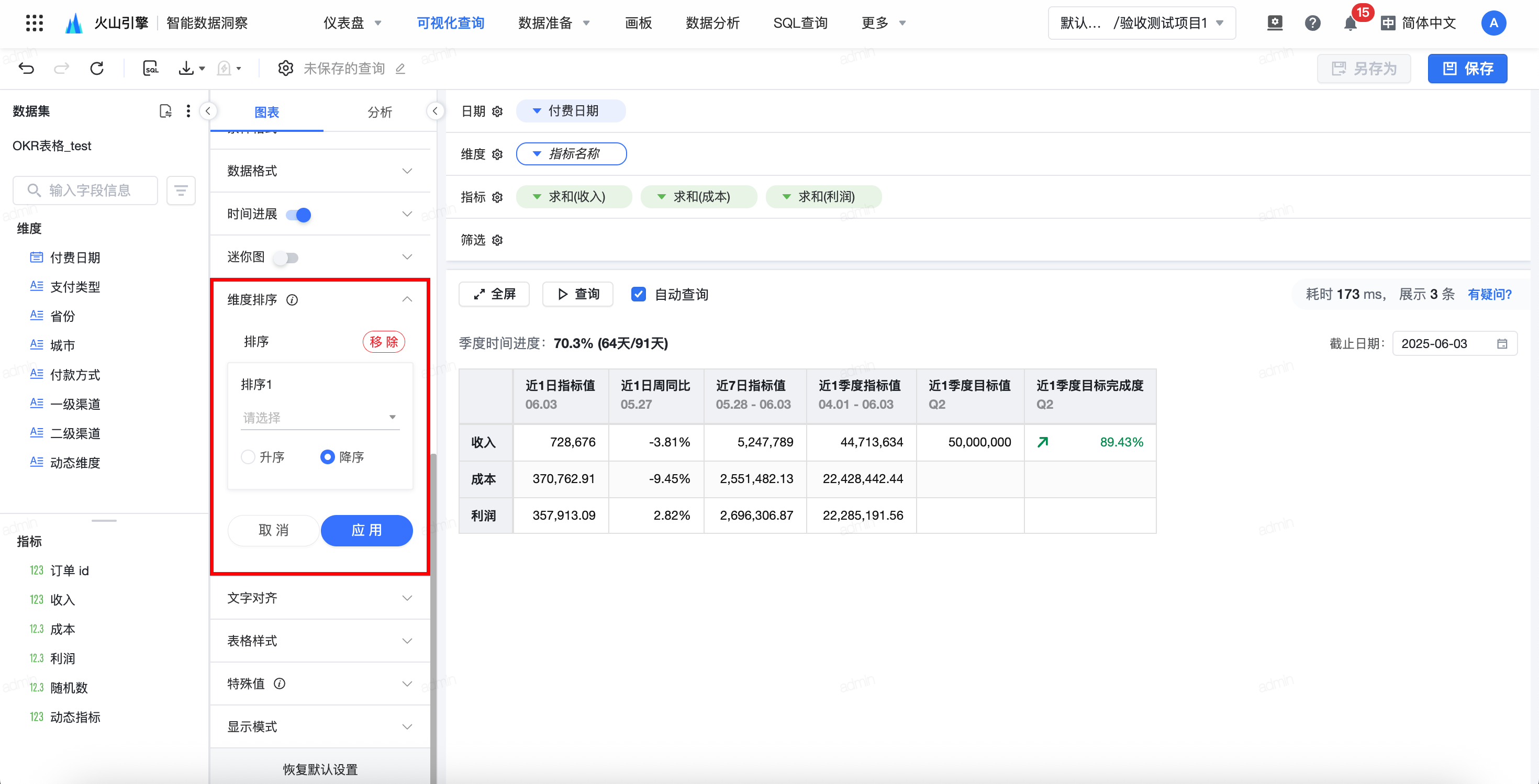Open the help question mark icon
This screenshot has height=784, width=1539.
click(1312, 23)
